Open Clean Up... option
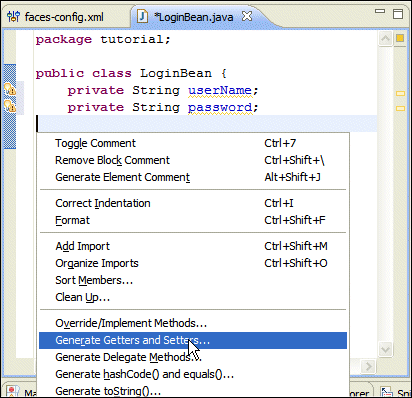This screenshot has height=398, width=412. (x=193, y=297)
